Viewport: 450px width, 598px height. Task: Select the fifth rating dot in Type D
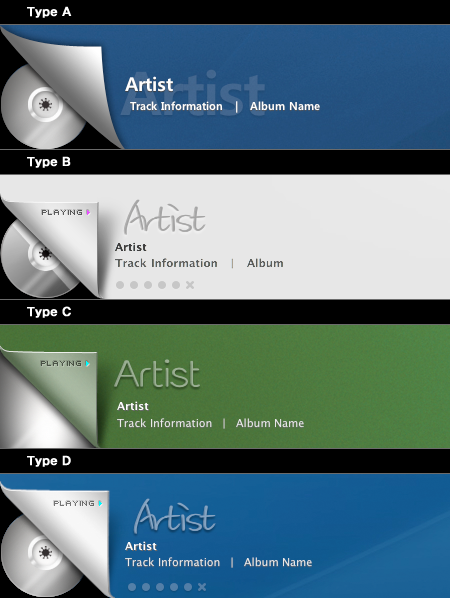[188, 587]
